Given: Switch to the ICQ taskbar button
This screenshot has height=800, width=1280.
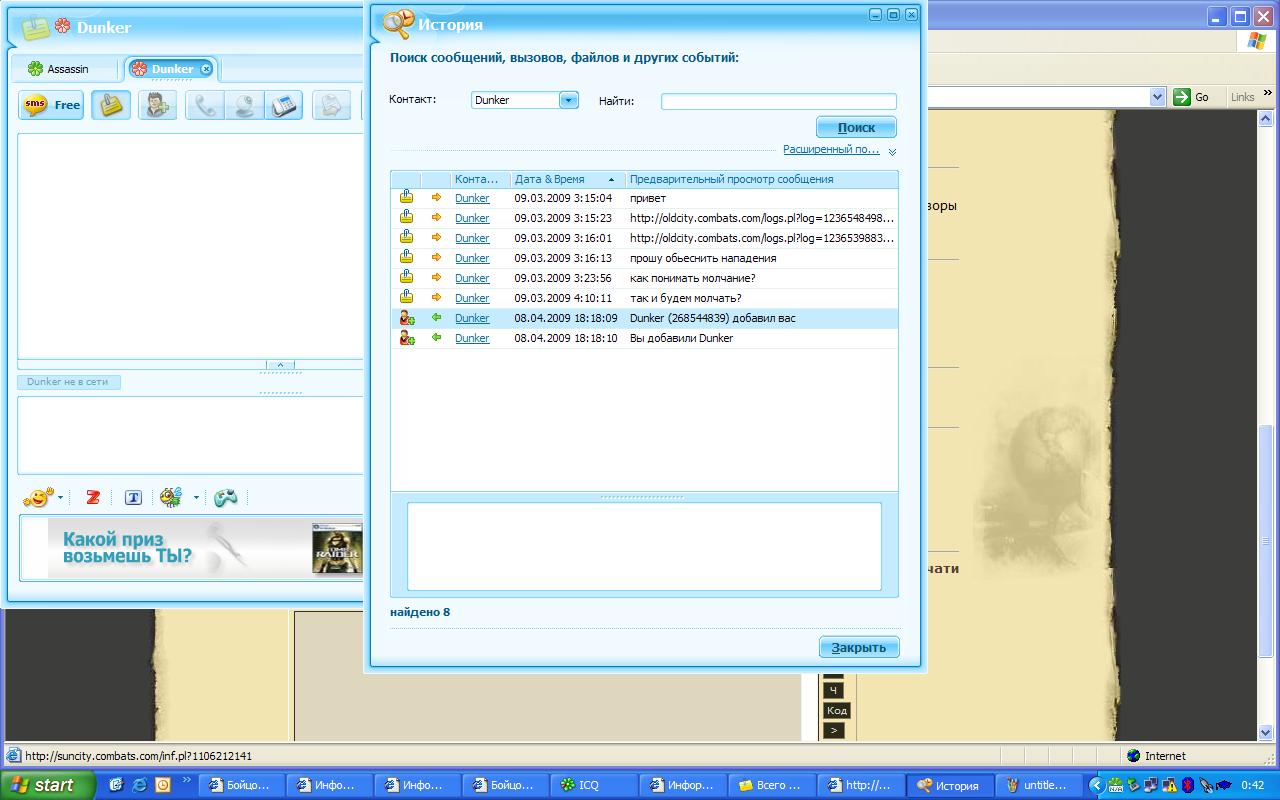Looking at the screenshot, I should [593, 785].
